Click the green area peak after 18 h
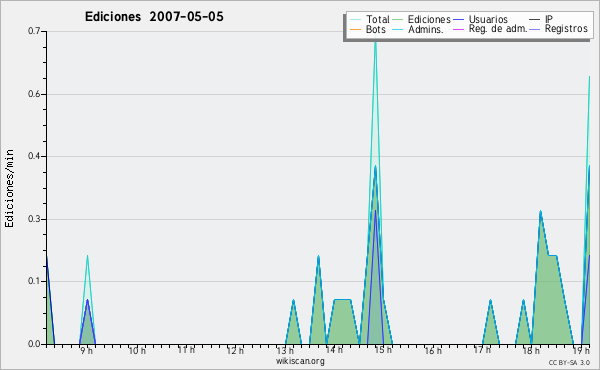This screenshot has width=600, height=370. click(540, 212)
